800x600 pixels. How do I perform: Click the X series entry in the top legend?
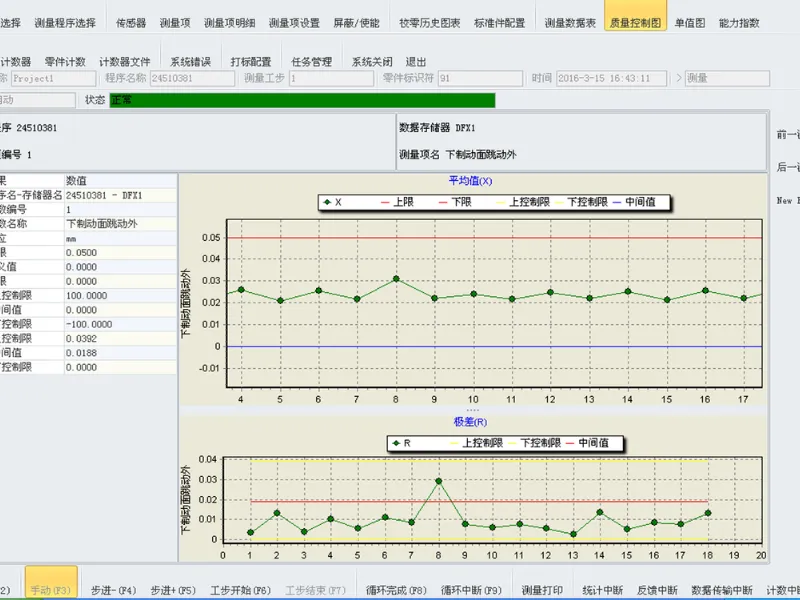click(x=333, y=202)
